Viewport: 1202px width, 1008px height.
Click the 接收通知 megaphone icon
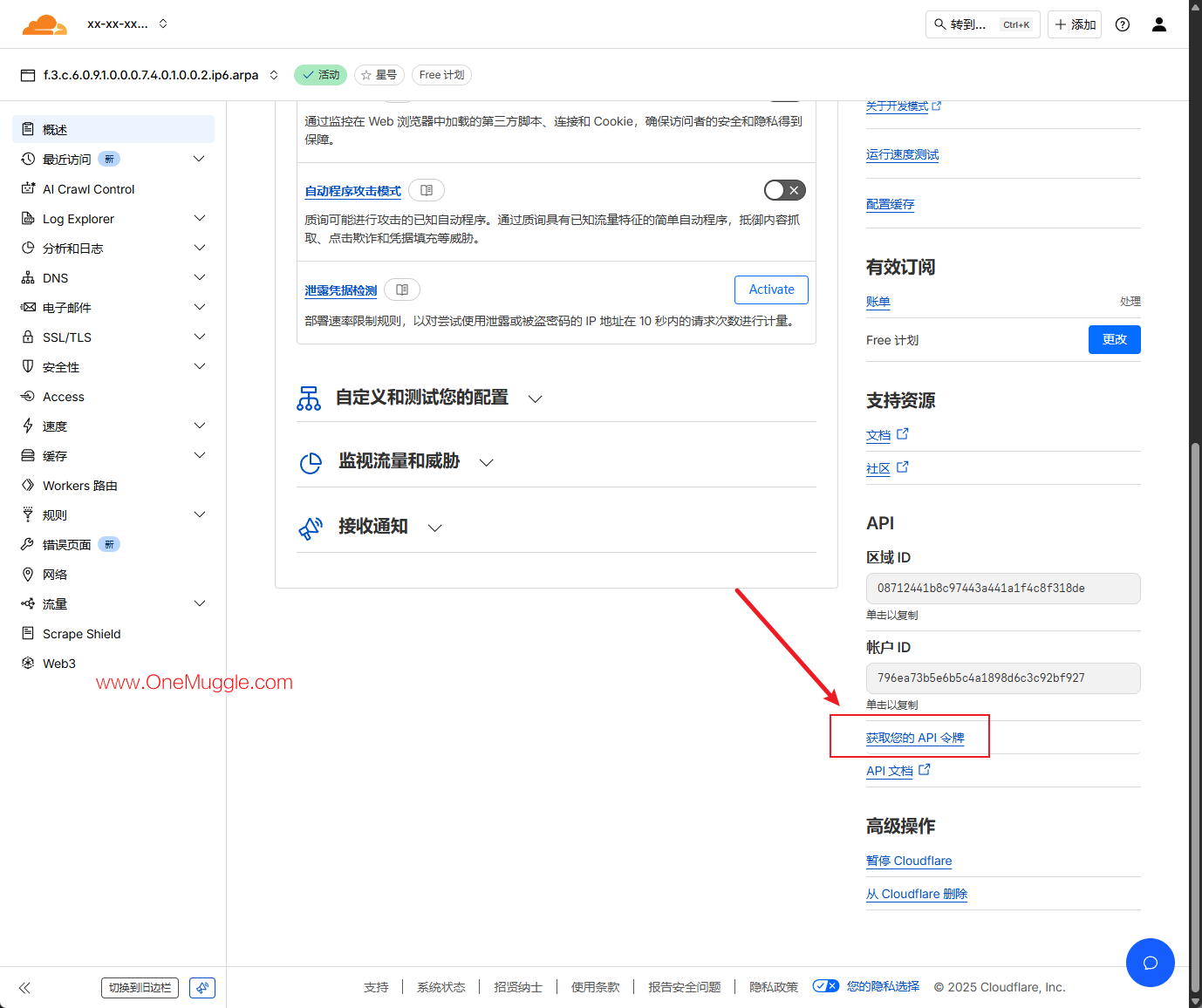click(x=311, y=528)
